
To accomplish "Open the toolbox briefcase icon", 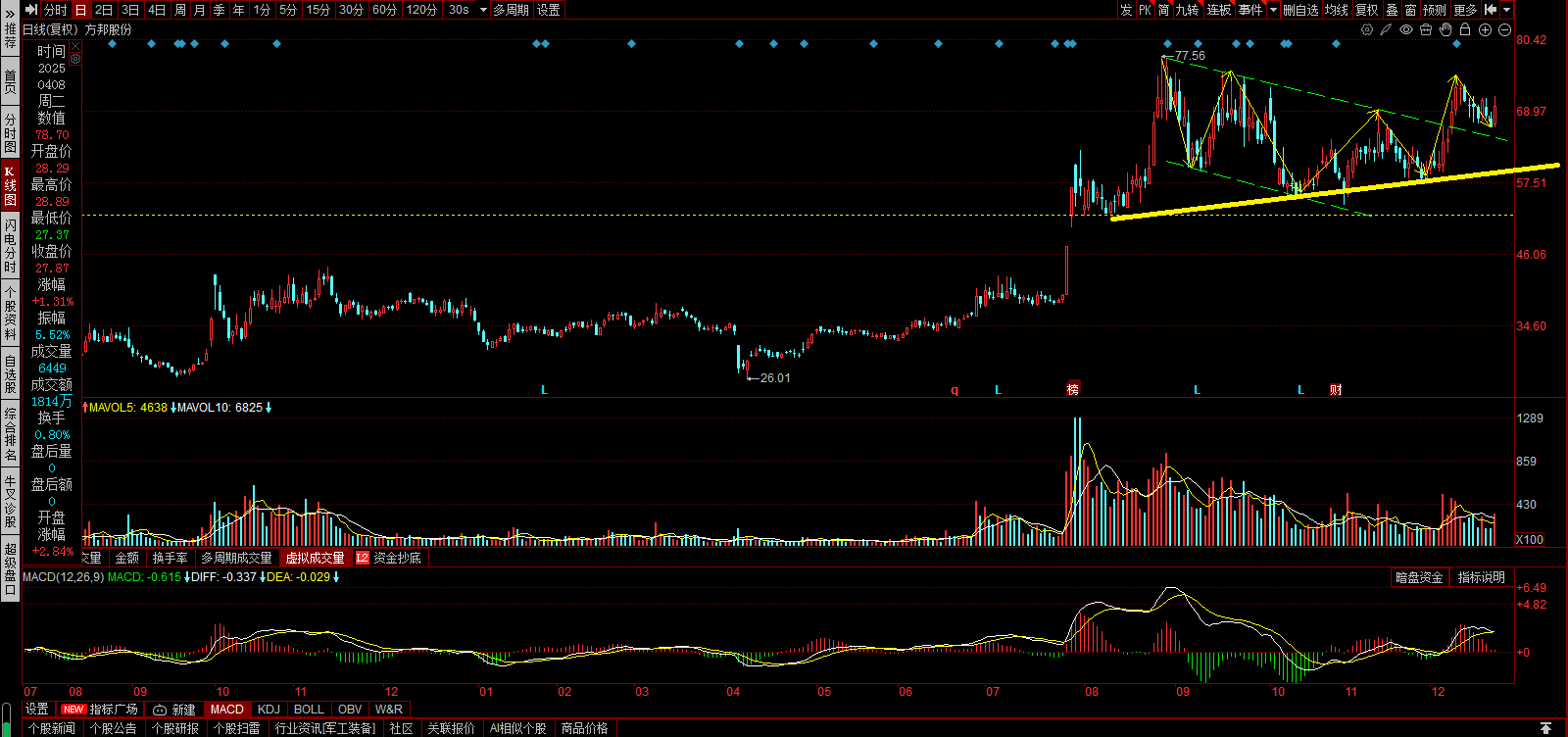I will tap(1426, 29).
